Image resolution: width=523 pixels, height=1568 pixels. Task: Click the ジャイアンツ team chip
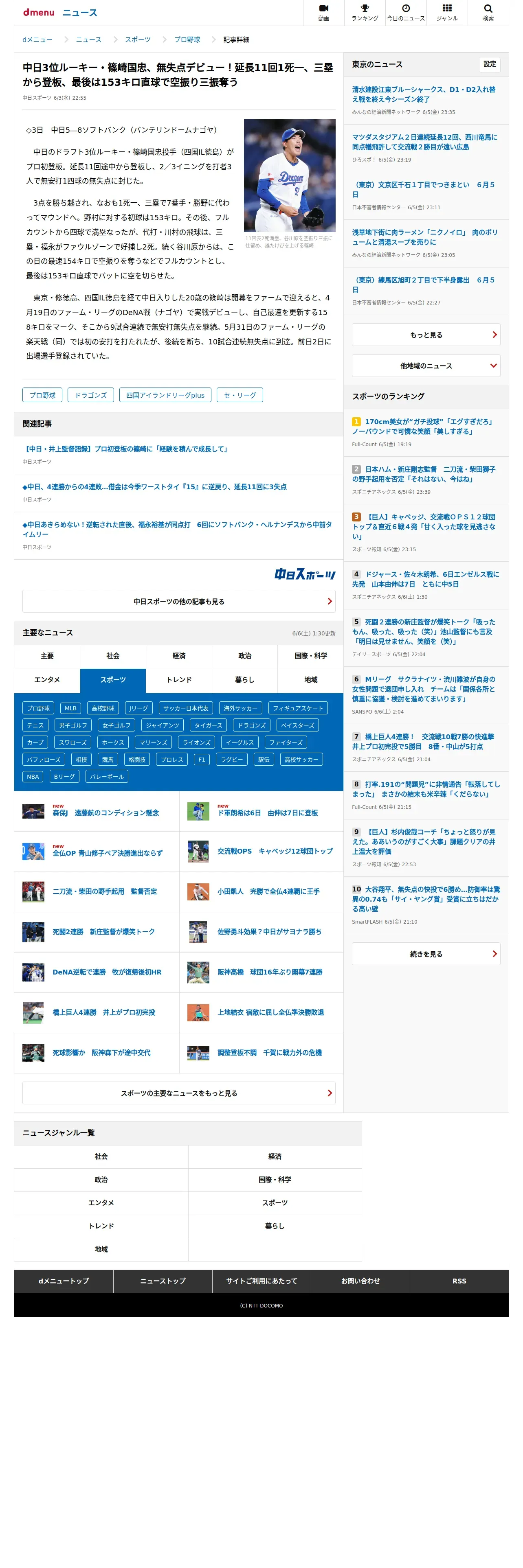click(x=163, y=725)
